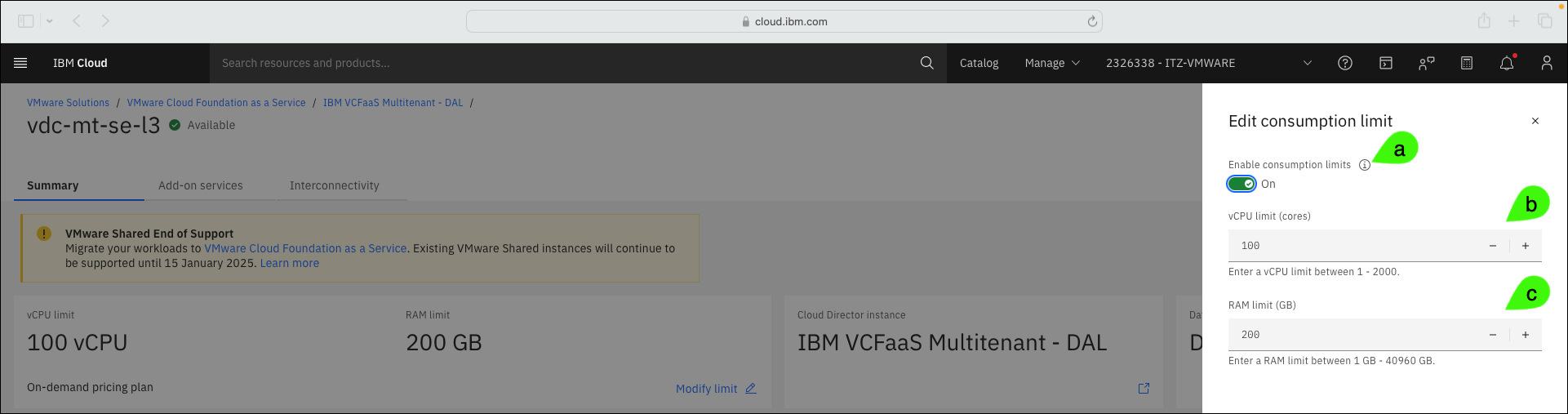Open the cost estimator calculator icon
This screenshot has width=1568, height=414.
pos(1467,63)
